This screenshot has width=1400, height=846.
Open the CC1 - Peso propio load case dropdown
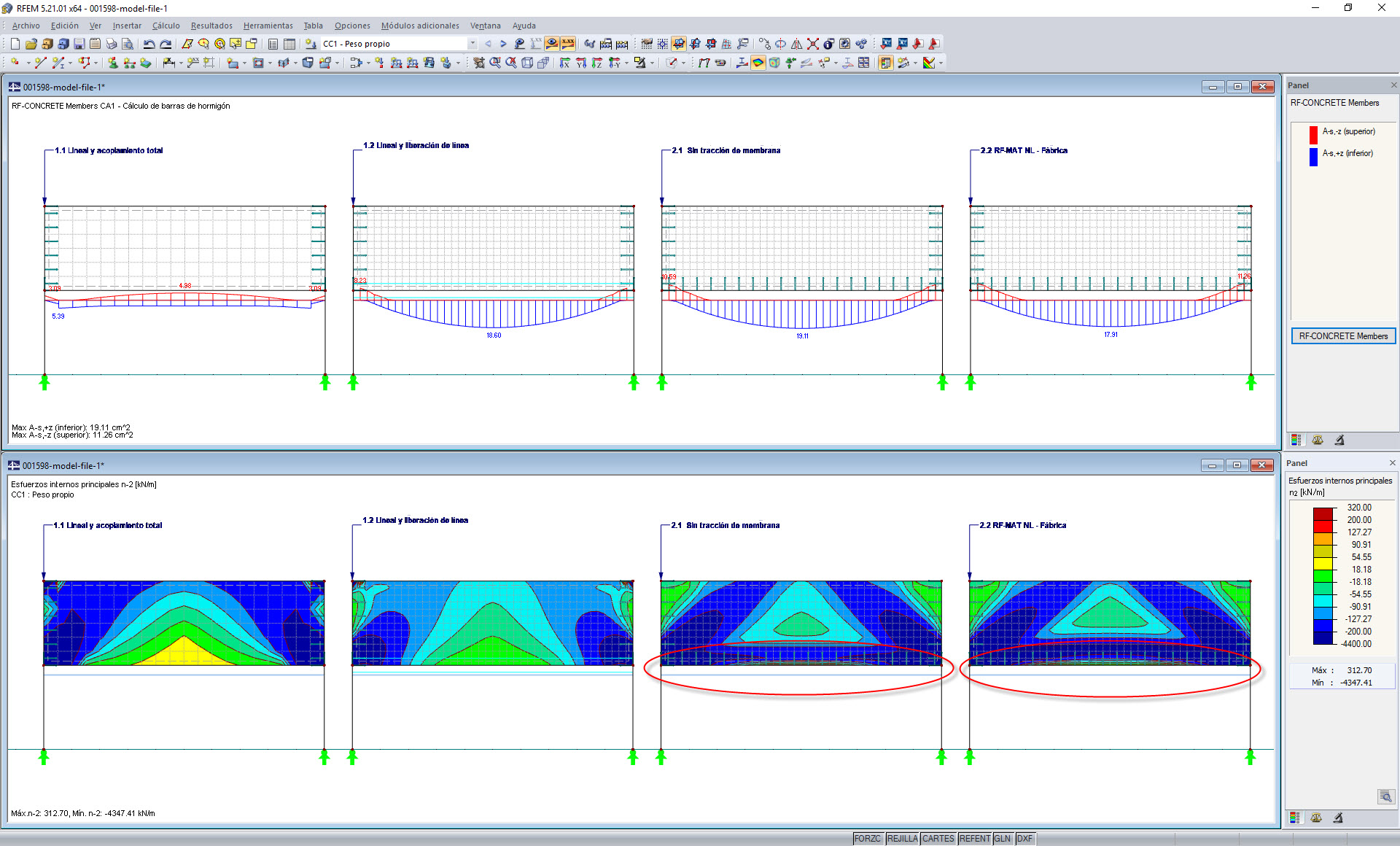point(472,44)
